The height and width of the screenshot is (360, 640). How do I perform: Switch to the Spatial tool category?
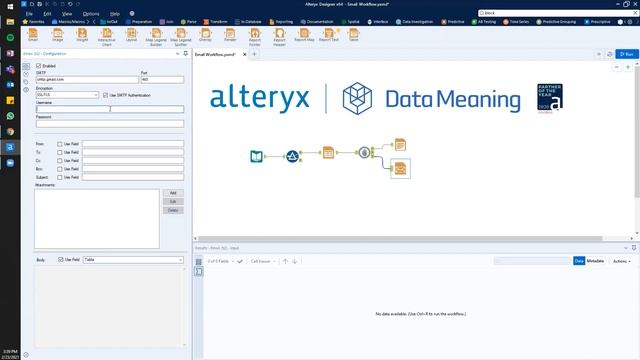[351, 22]
